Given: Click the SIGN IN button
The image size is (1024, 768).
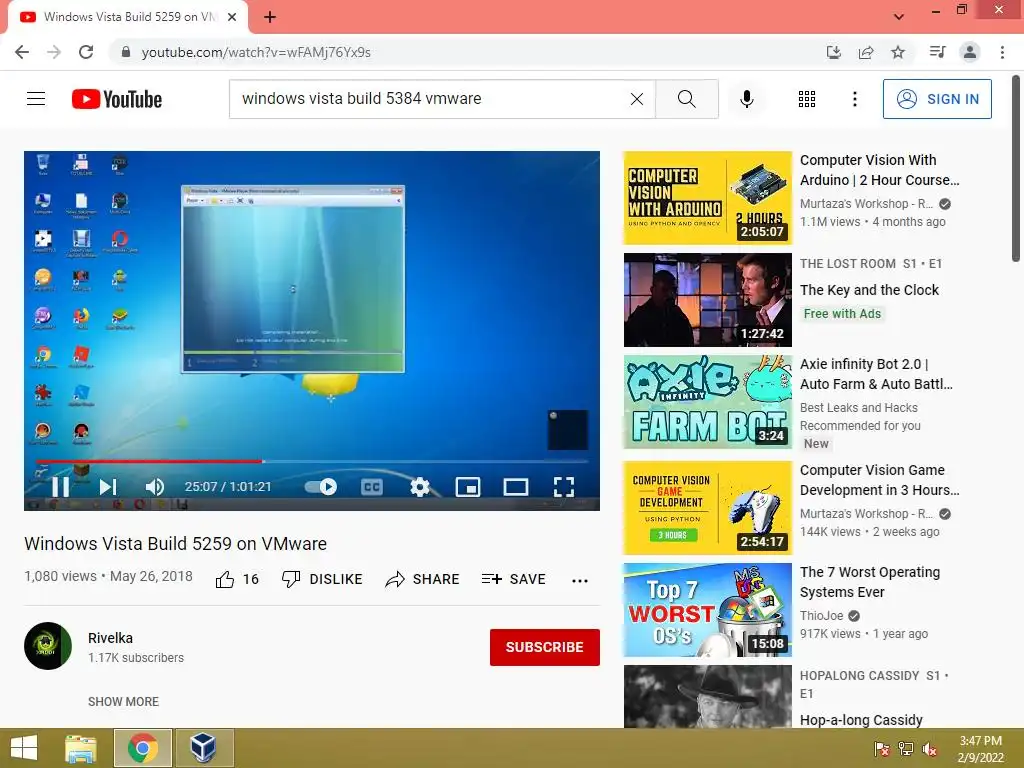Looking at the screenshot, I should pyautogui.click(x=936, y=99).
